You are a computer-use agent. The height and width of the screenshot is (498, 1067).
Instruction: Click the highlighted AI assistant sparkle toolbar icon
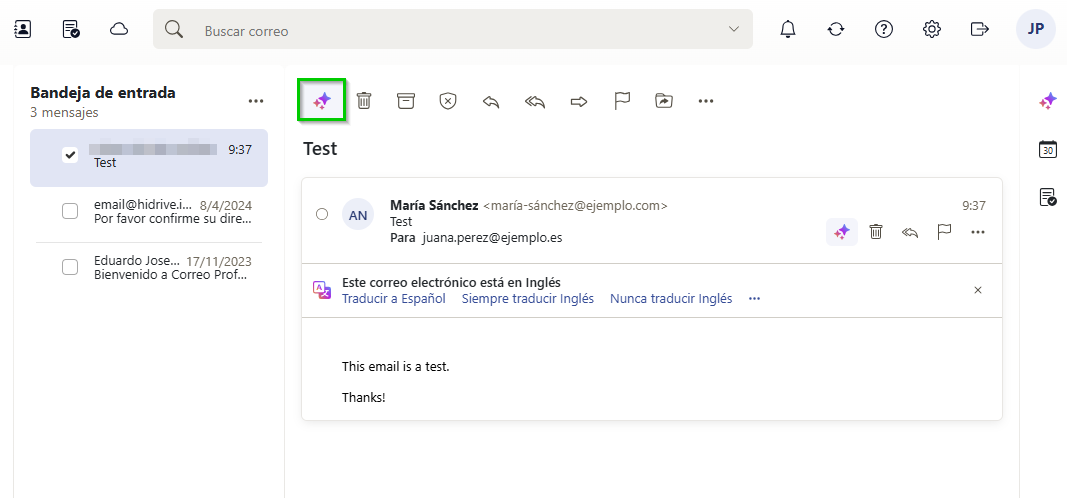(x=322, y=101)
